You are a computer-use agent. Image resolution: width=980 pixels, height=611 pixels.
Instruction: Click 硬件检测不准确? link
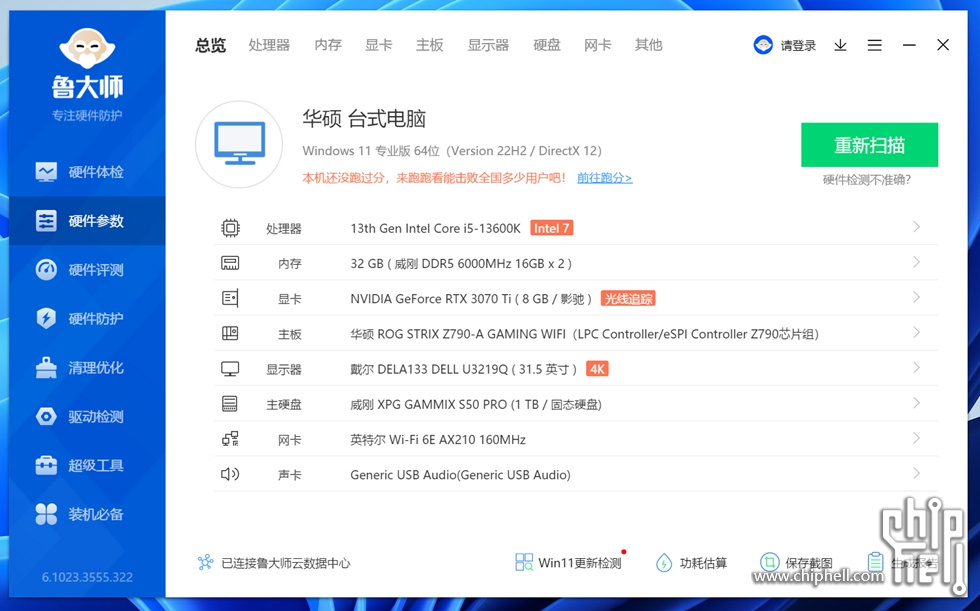pos(867,180)
